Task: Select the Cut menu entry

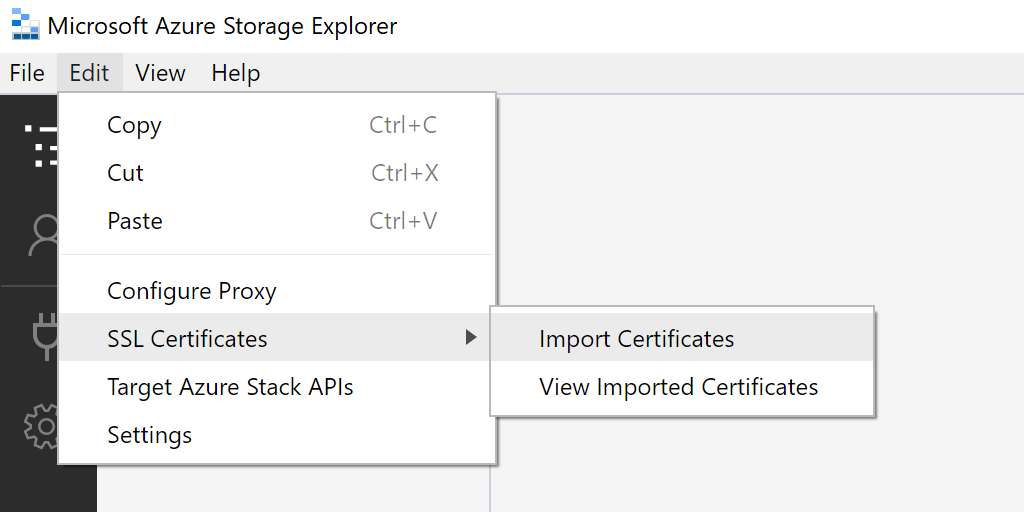Action: click(126, 173)
